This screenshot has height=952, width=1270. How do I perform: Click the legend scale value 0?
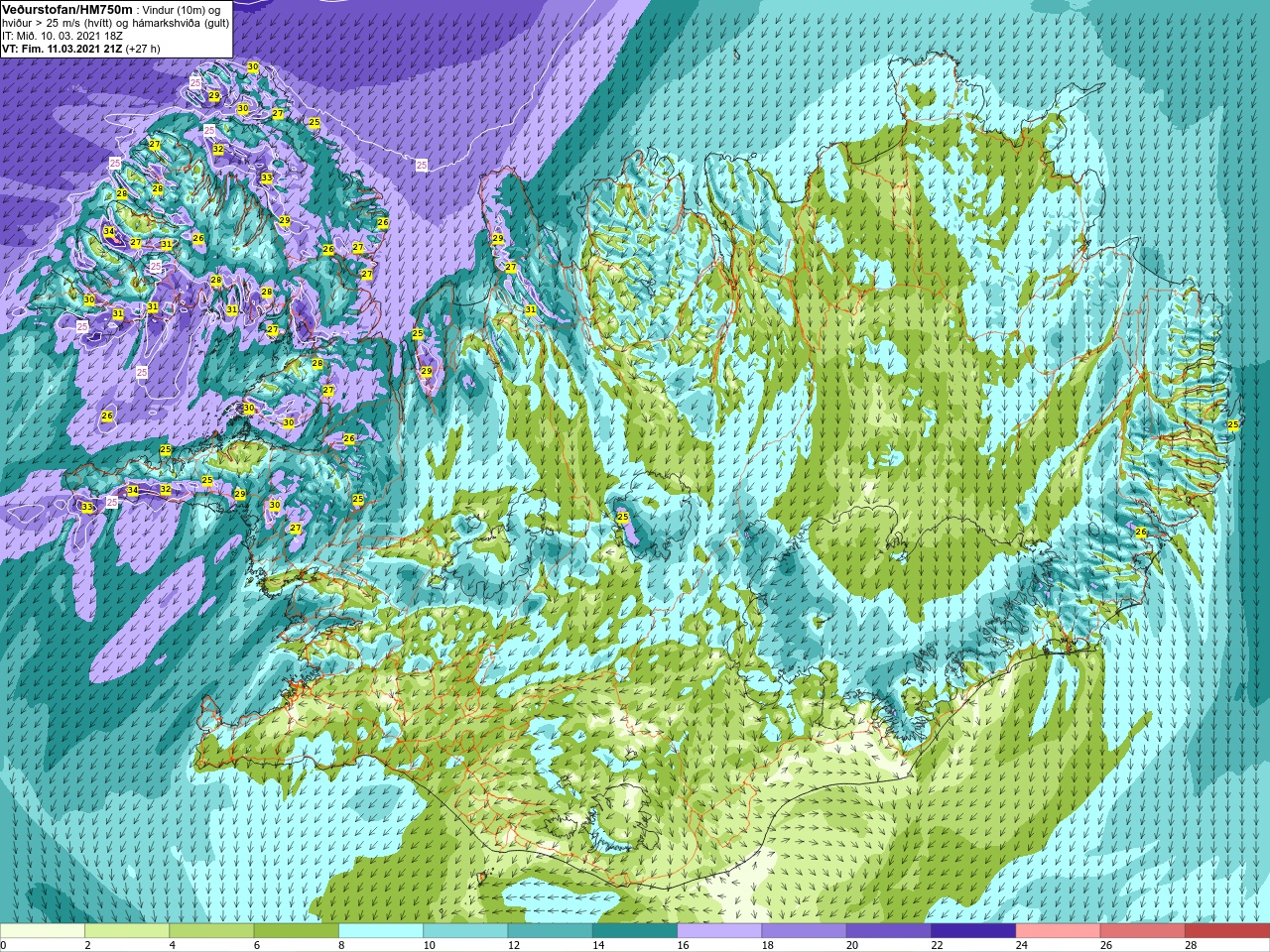pyautogui.click(x=4, y=945)
